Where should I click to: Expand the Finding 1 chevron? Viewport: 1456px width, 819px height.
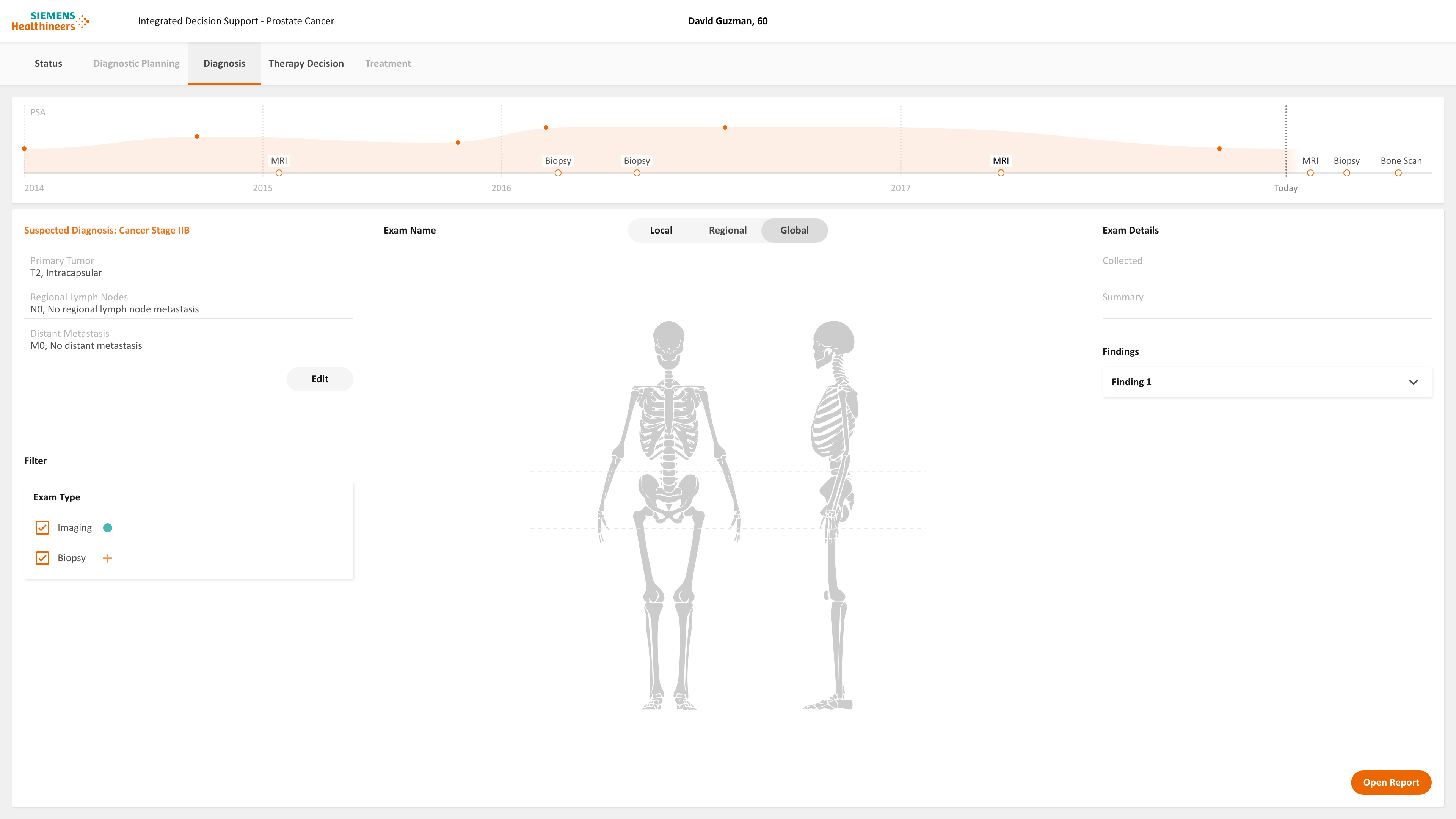[x=1413, y=382]
